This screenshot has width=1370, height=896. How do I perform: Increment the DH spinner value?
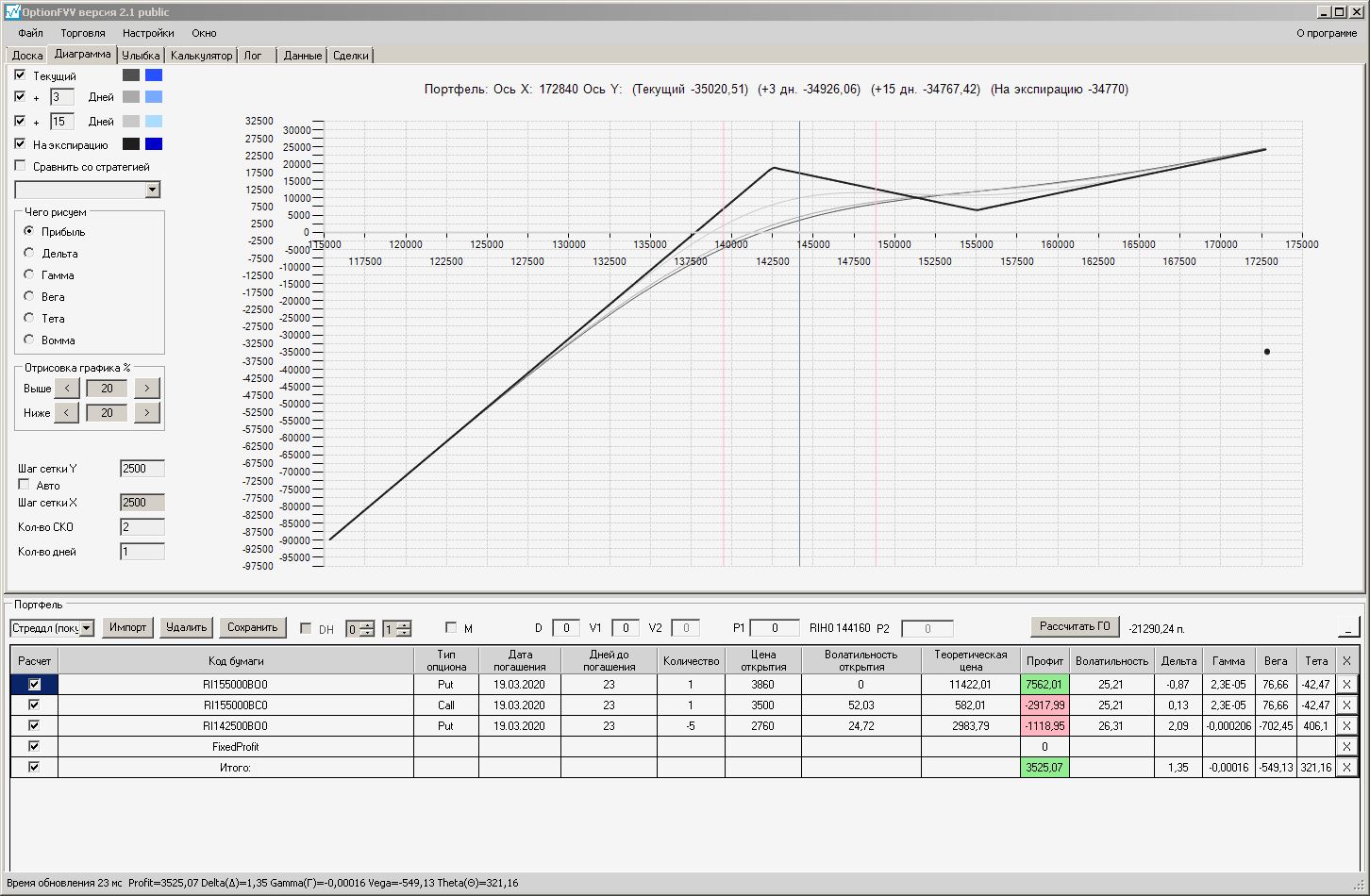click(367, 624)
